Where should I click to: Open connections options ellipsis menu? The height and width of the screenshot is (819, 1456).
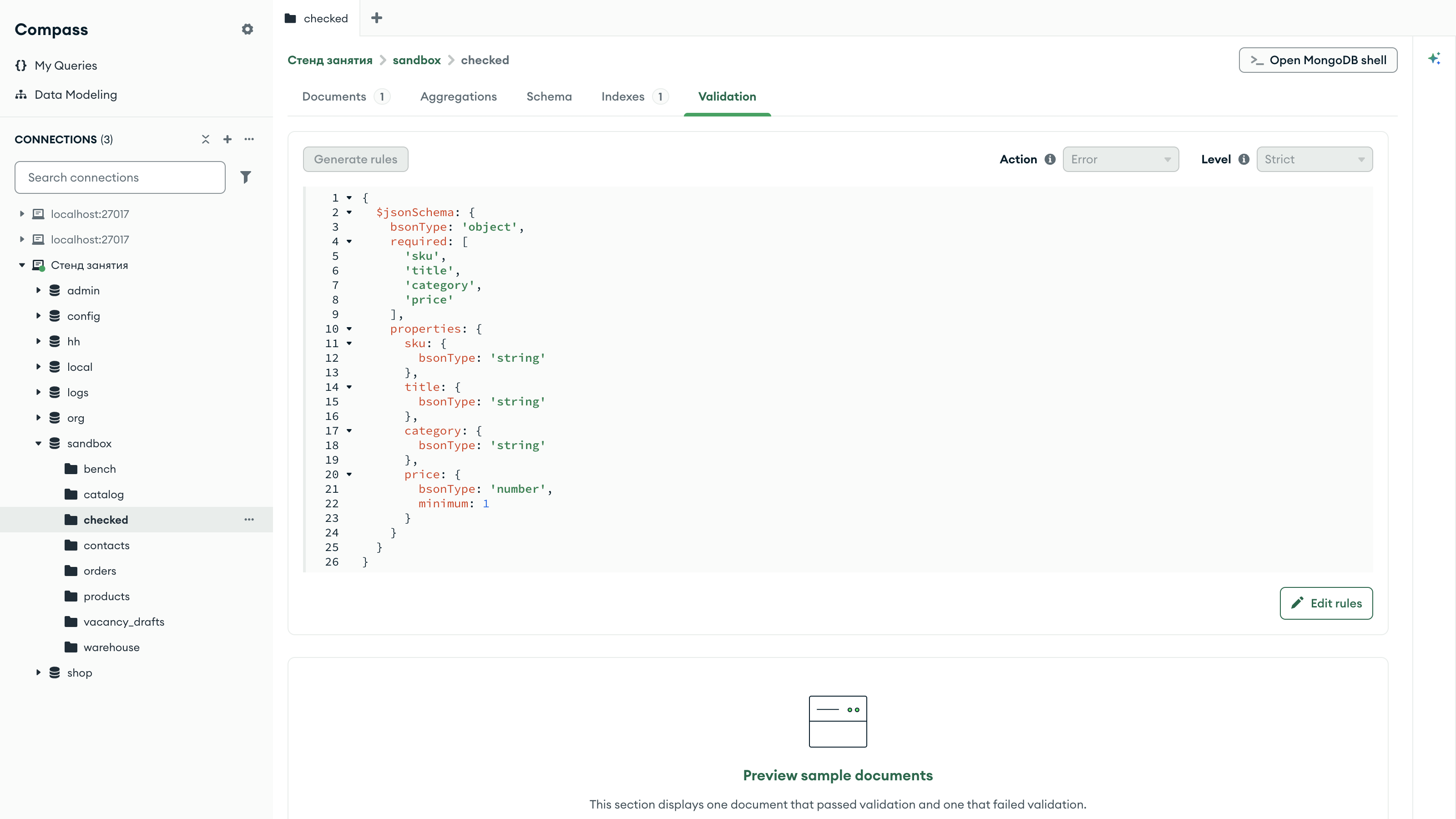coord(249,139)
